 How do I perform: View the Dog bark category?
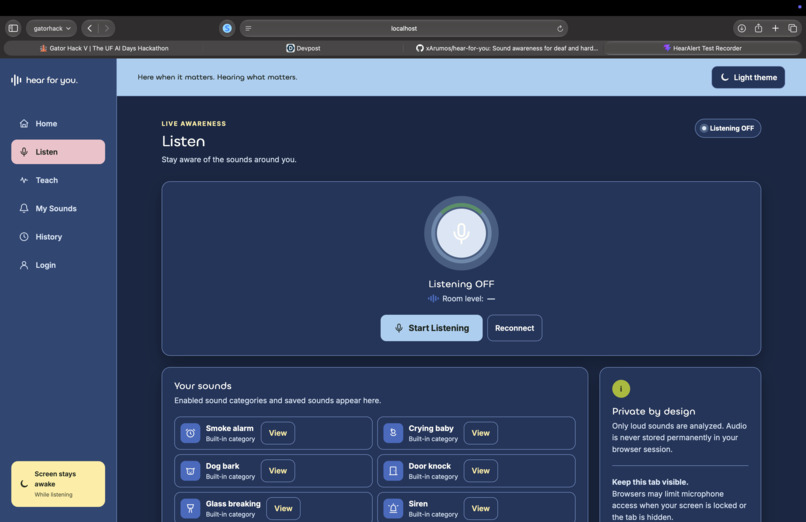click(x=278, y=471)
